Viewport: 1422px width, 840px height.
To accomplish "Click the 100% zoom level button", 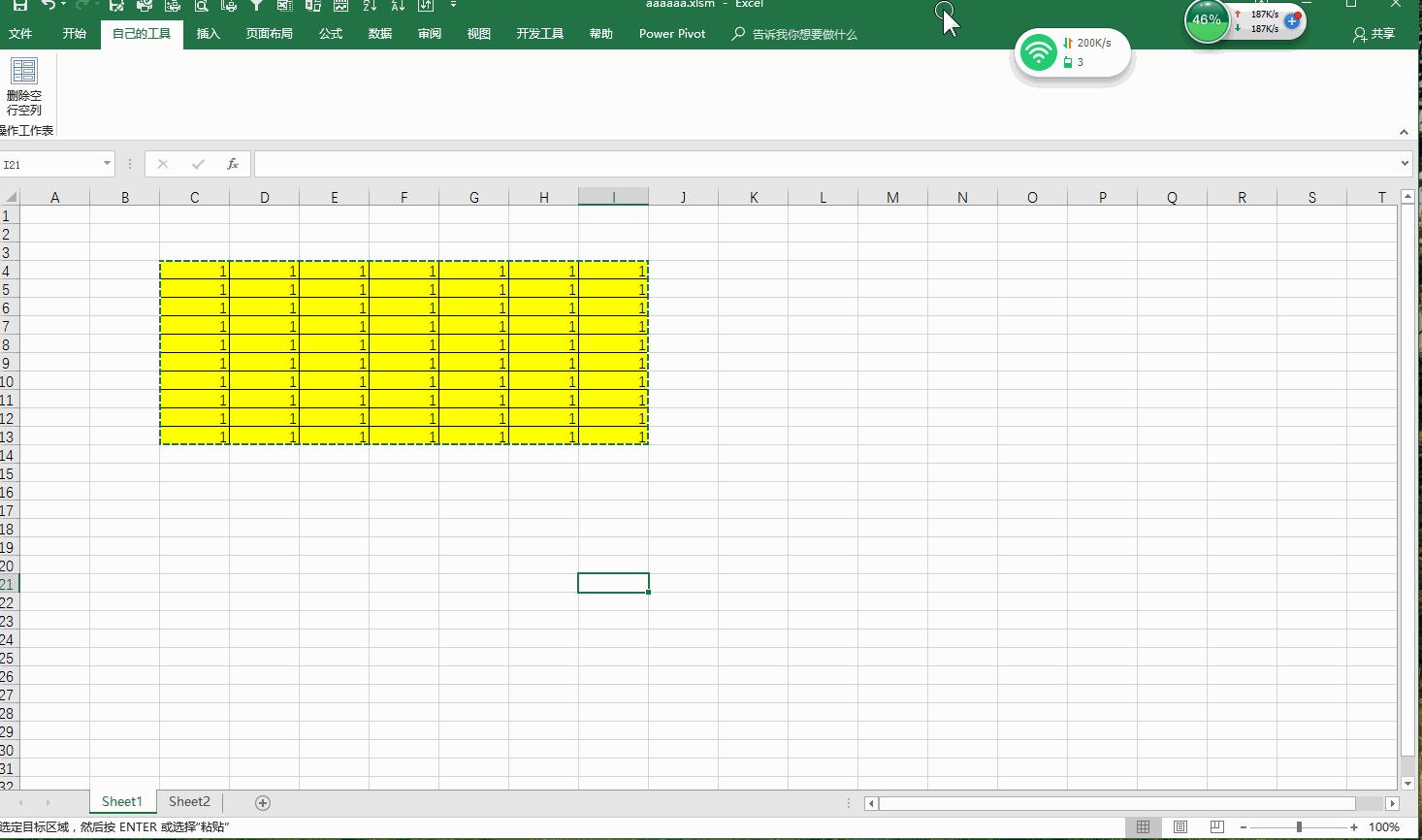I will (x=1383, y=826).
